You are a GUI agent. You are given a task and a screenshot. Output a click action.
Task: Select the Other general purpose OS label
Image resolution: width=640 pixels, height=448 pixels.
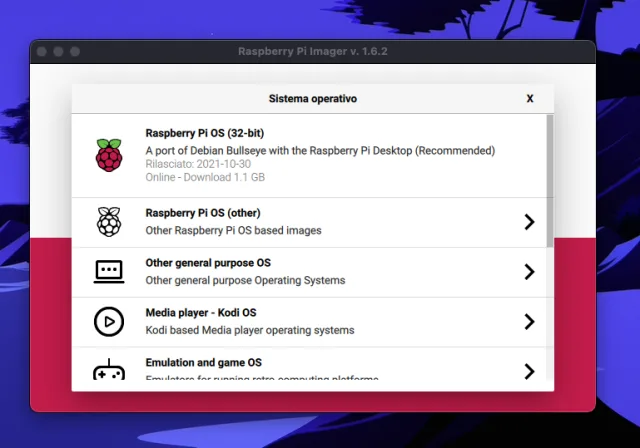[x=208, y=263]
